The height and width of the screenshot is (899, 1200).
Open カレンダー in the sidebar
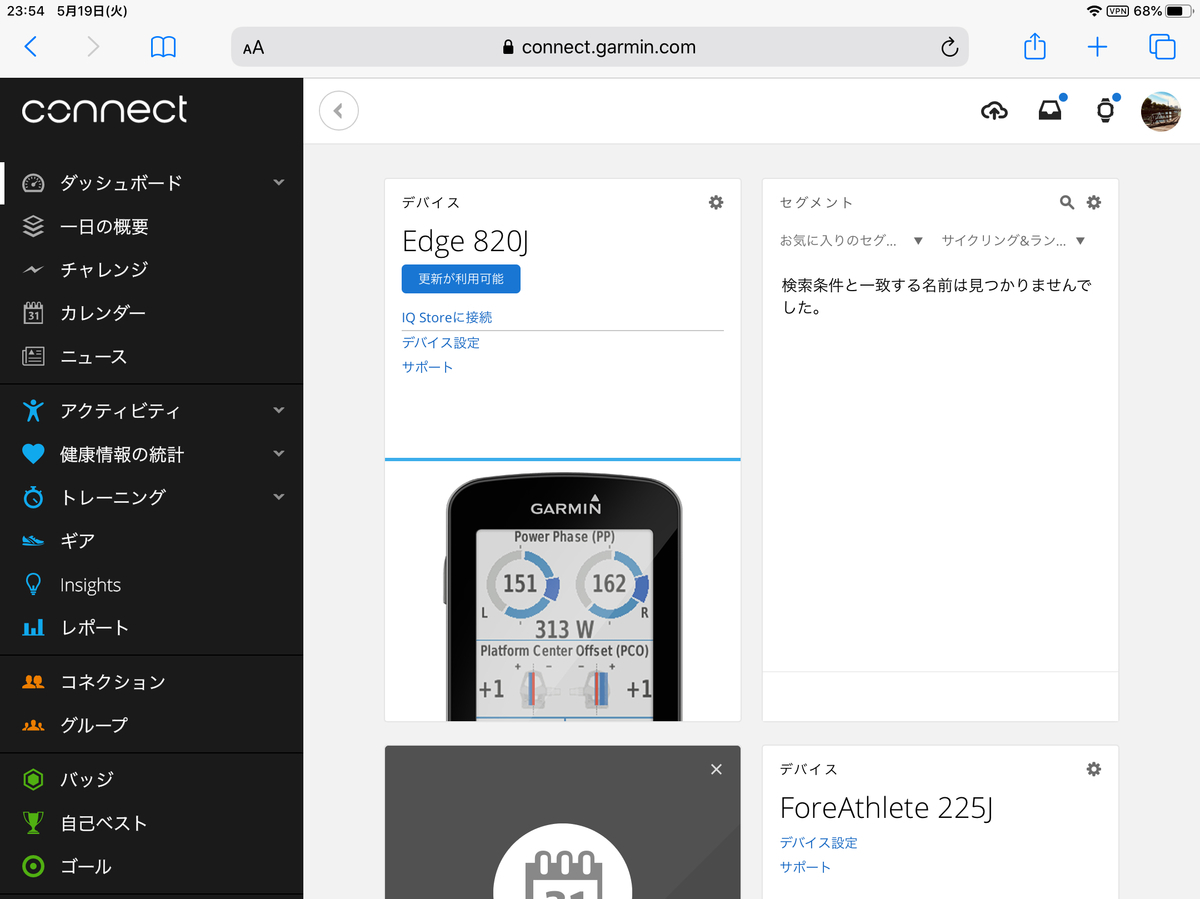[x=103, y=313]
